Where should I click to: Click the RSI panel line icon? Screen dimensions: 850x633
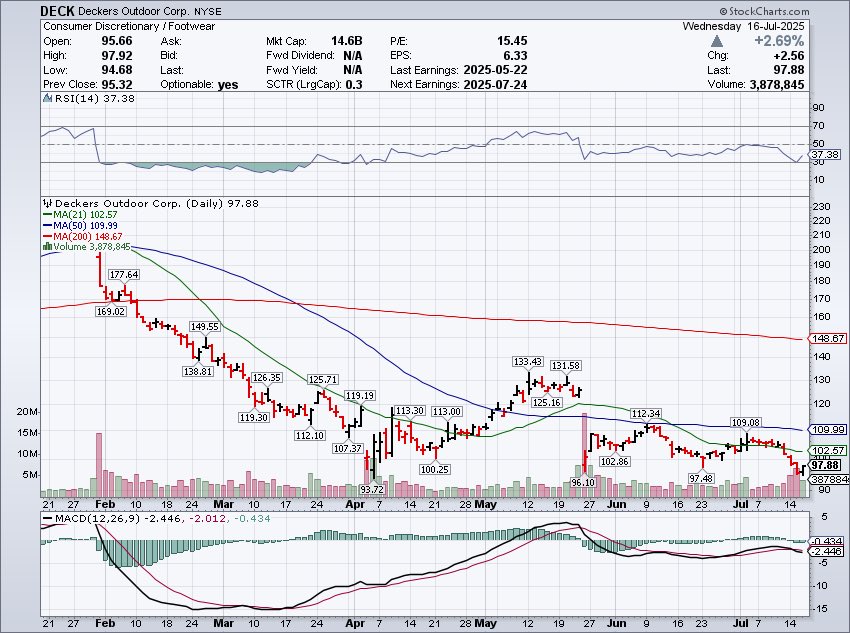tap(47, 98)
